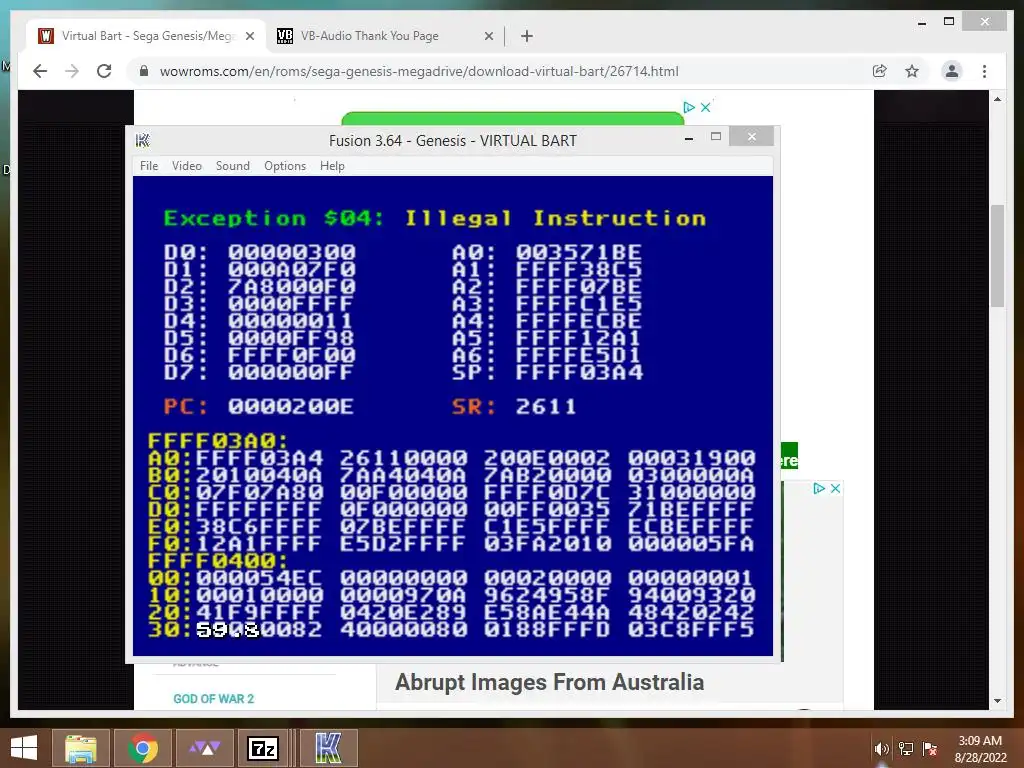Go back in Chrome
Viewport: 1024px width, 768px height.
[x=40, y=71]
